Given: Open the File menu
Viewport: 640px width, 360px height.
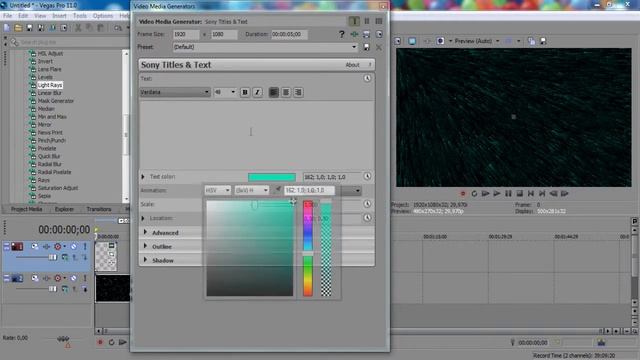Looking at the screenshot, I should [x=7, y=16].
